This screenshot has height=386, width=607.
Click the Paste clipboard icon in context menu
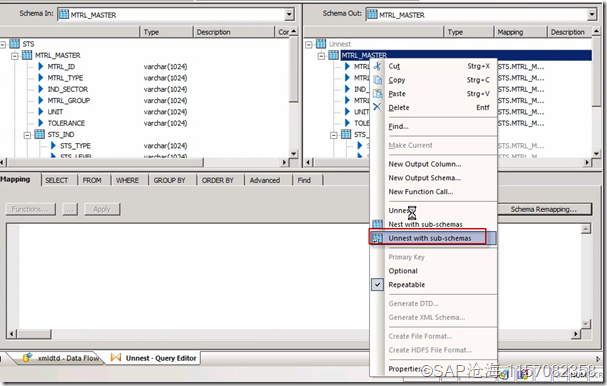point(377,94)
